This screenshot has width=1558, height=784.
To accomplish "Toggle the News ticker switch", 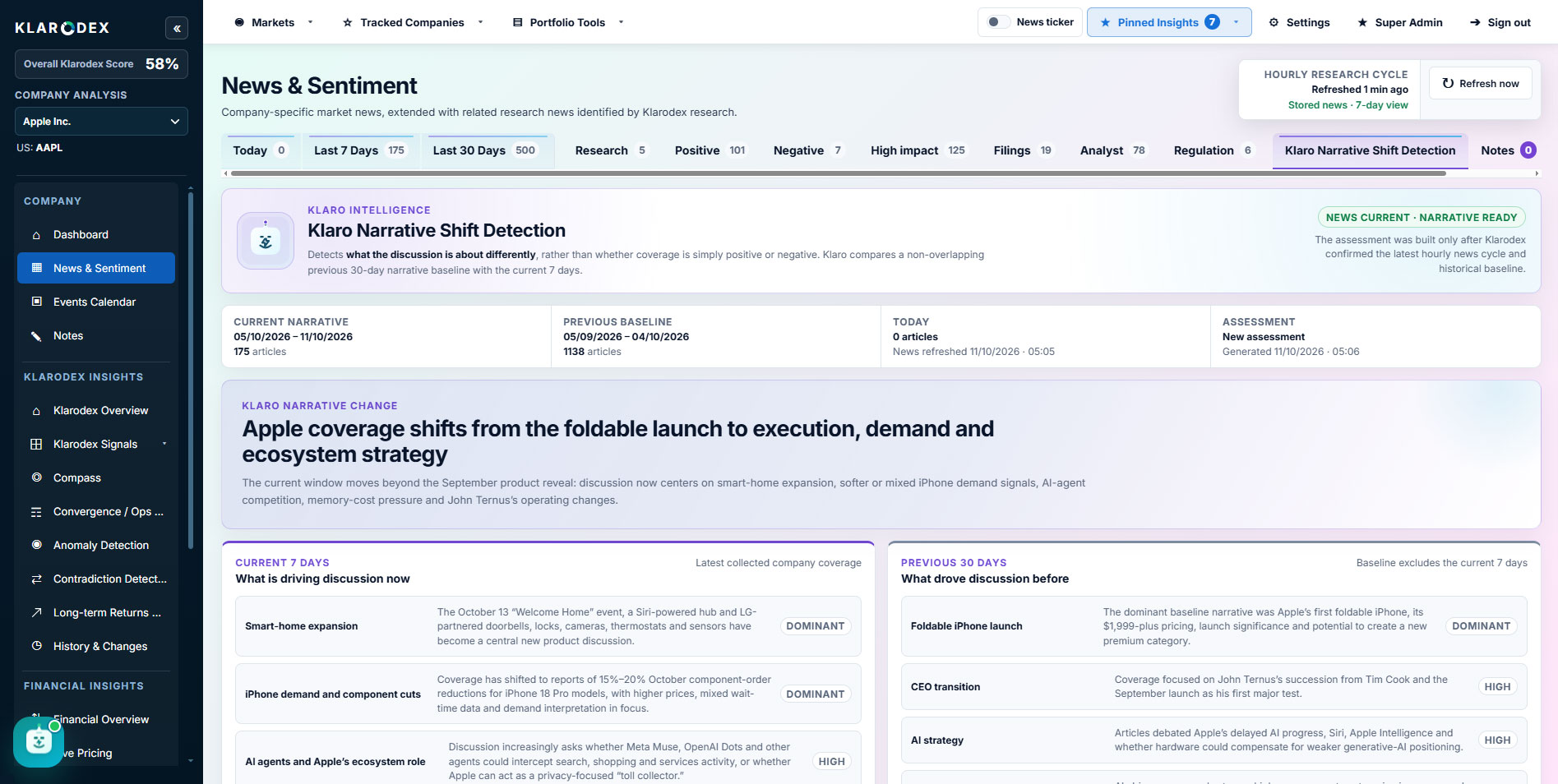I will tap(997, 22).
